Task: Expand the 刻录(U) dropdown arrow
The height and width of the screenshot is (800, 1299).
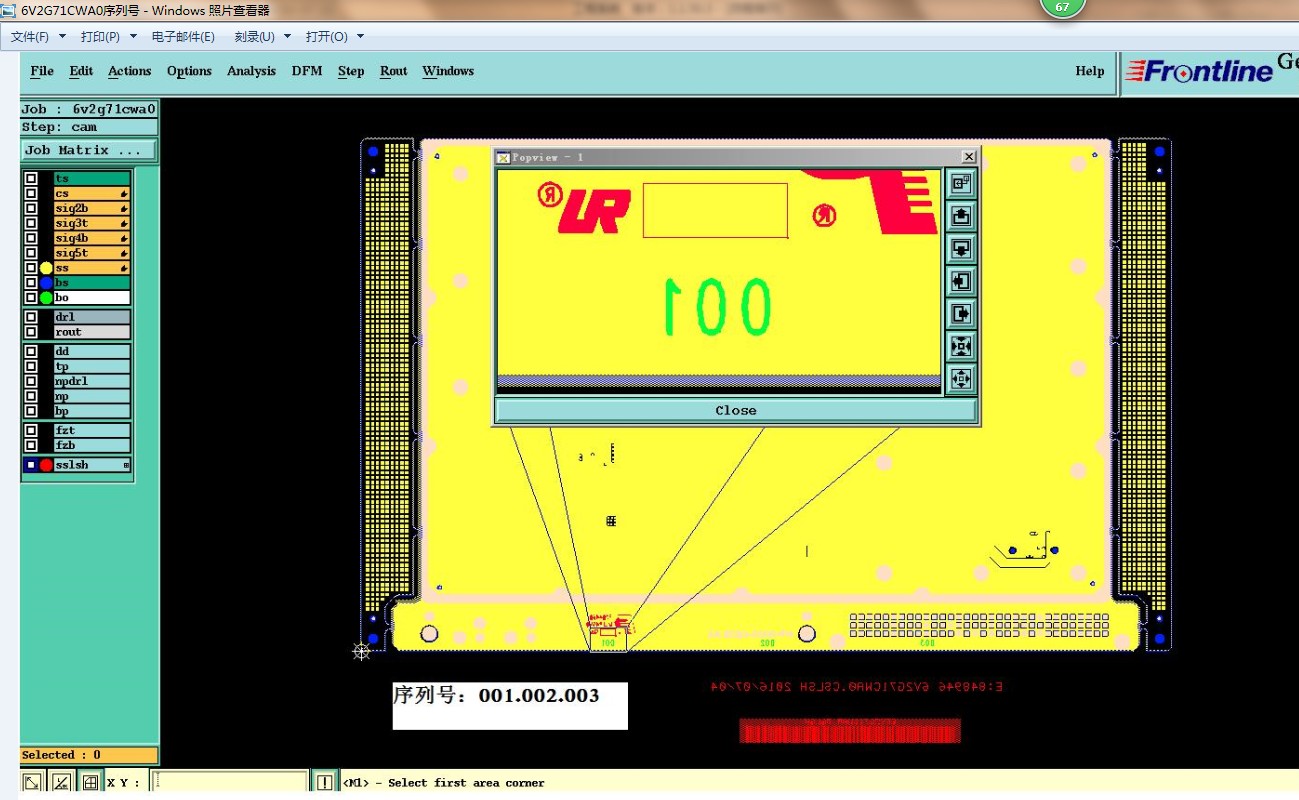Action: tap(288, 37)
